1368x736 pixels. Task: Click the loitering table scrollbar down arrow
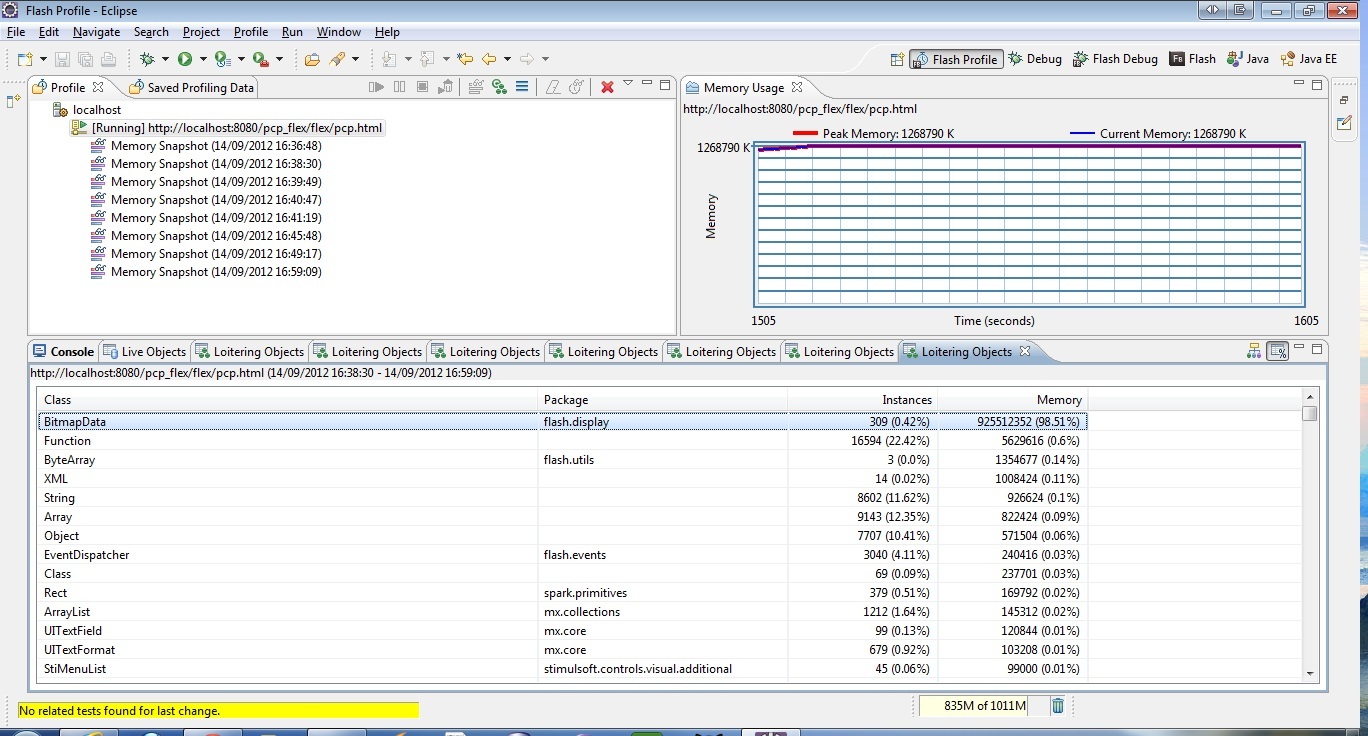coord(1311,674)
